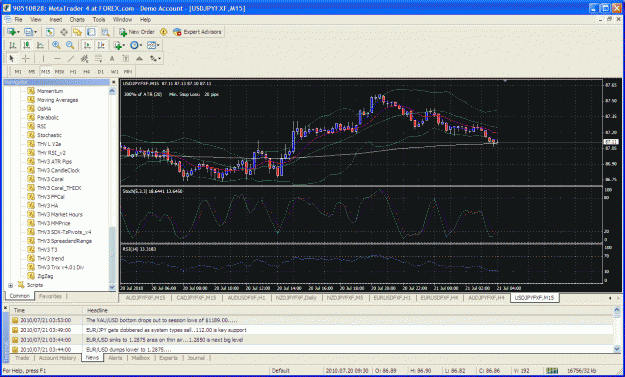Click the MetaEditor diamond icon

click(x=163, y=32)
